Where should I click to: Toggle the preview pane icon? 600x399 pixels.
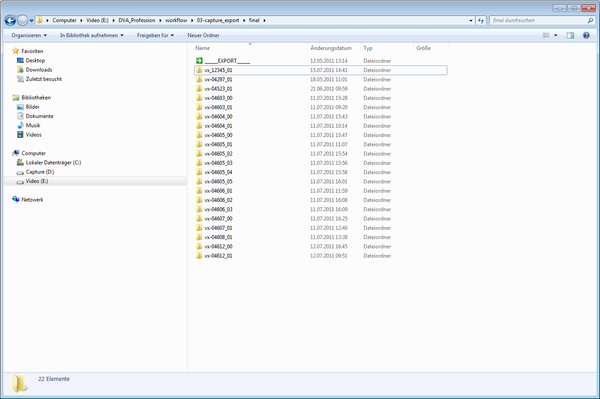[570, 35]
